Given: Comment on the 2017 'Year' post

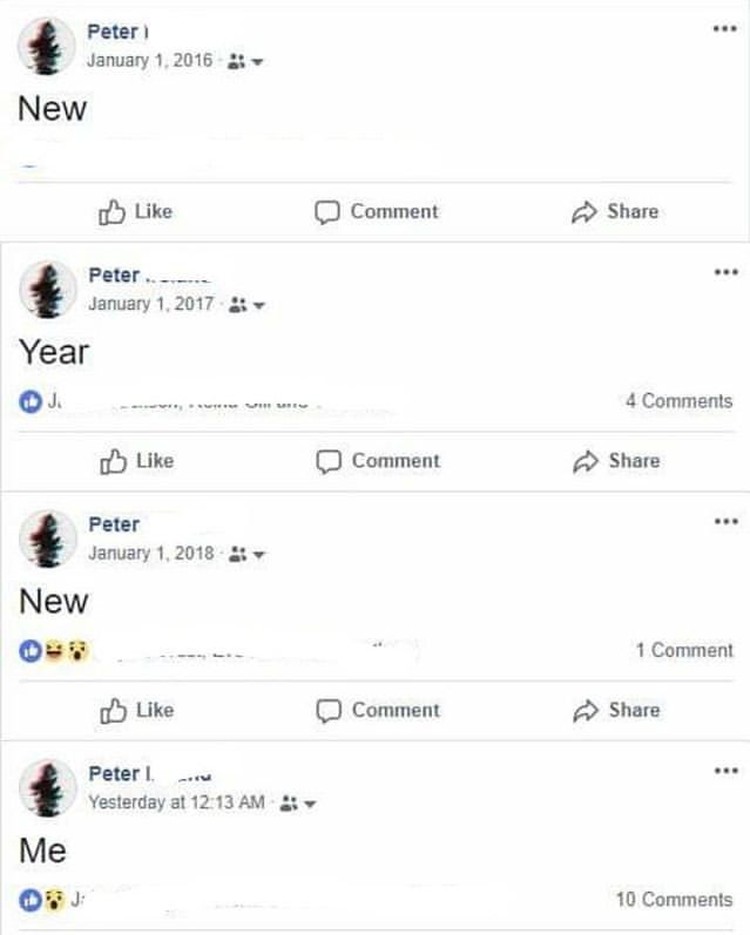Looking at the screenshot, I should coord(378,461).
